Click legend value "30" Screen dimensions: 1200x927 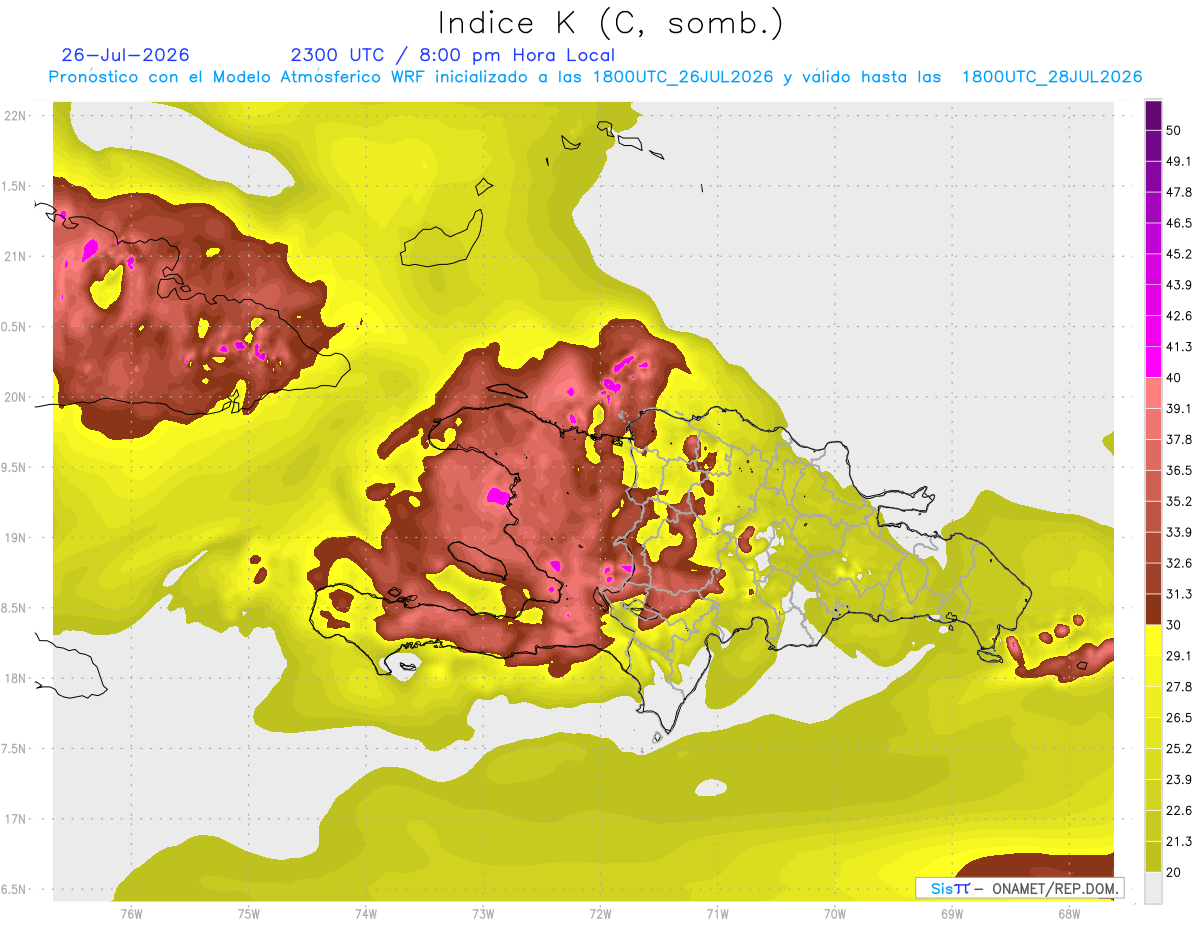point(1174,625)
